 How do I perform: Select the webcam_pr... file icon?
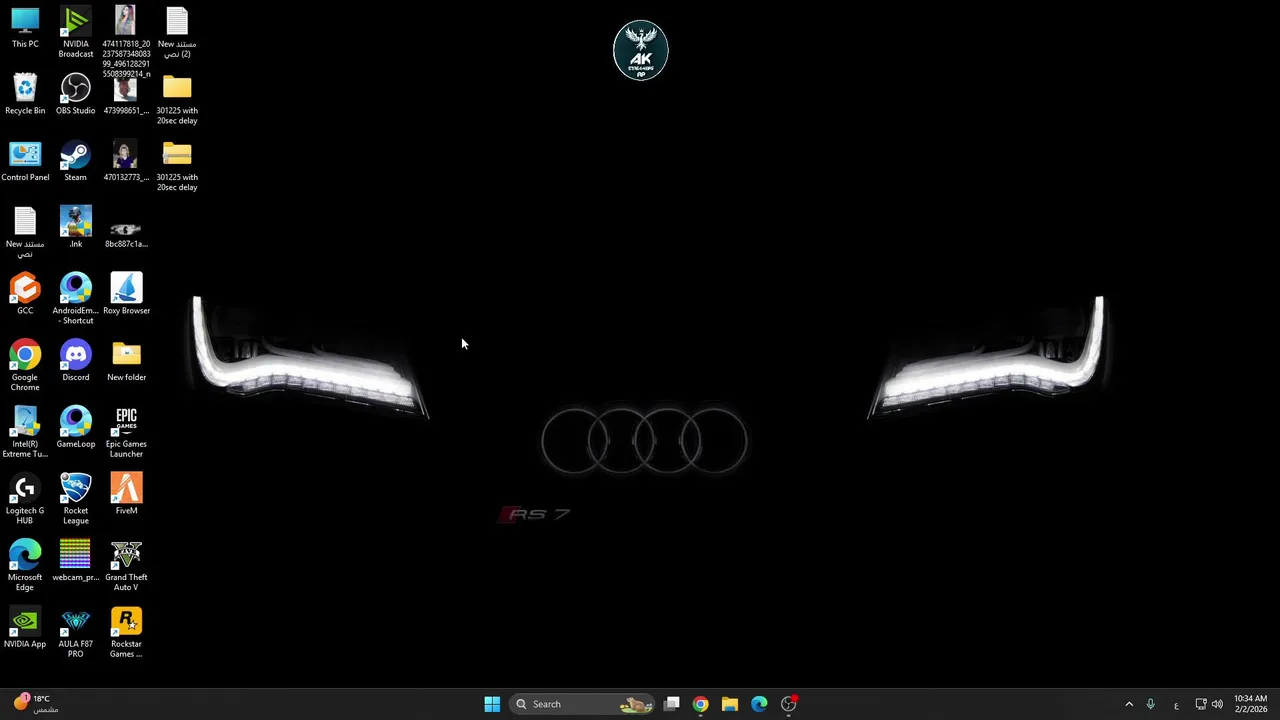click(75, 562)
